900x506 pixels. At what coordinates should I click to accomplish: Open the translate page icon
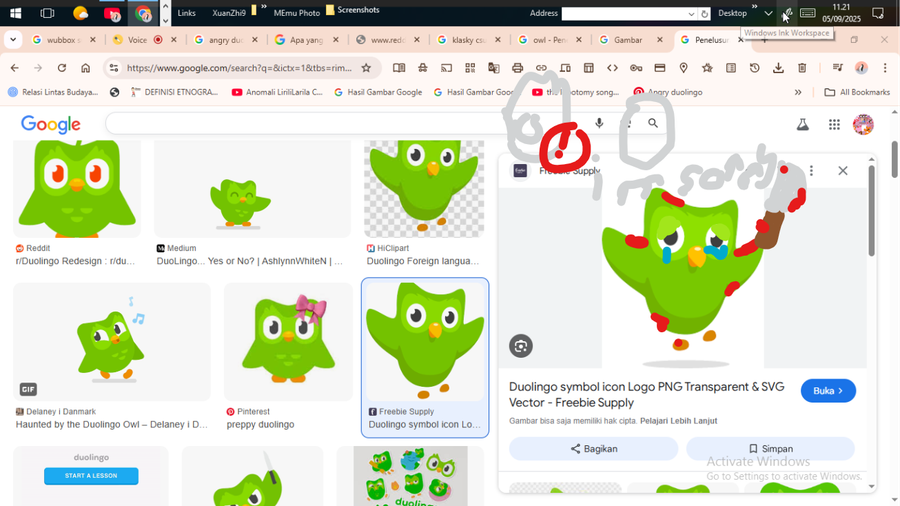click(x=494, y=68)
